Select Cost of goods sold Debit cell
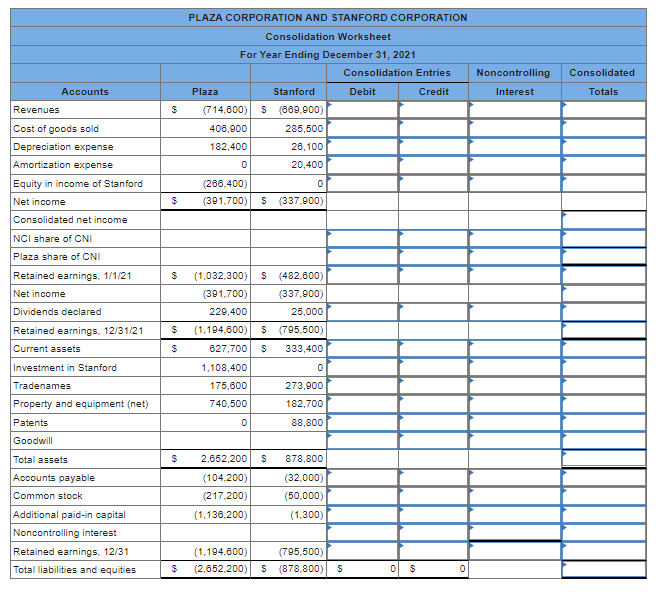The image size is (669, 595). pyautogui.click(x=362, y=128)
